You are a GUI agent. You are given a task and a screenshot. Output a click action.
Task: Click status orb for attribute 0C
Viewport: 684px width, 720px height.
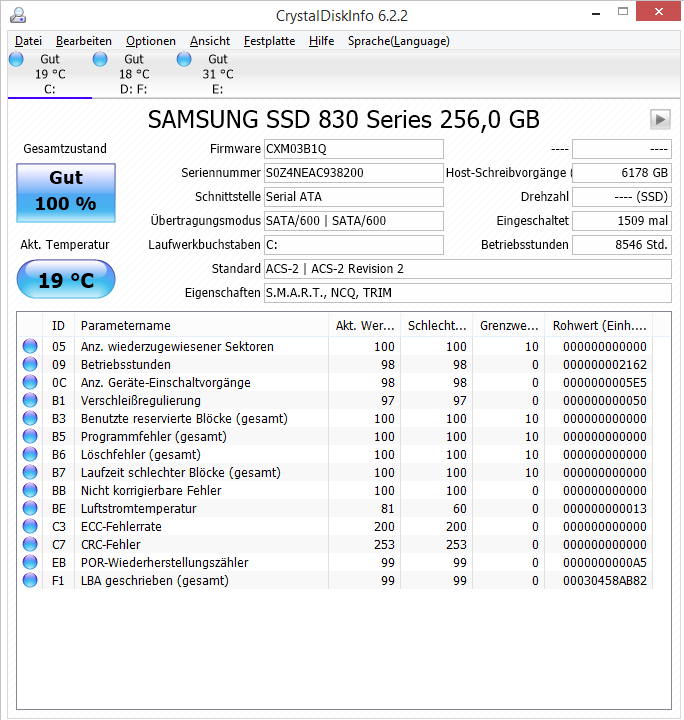pos(30,382)
